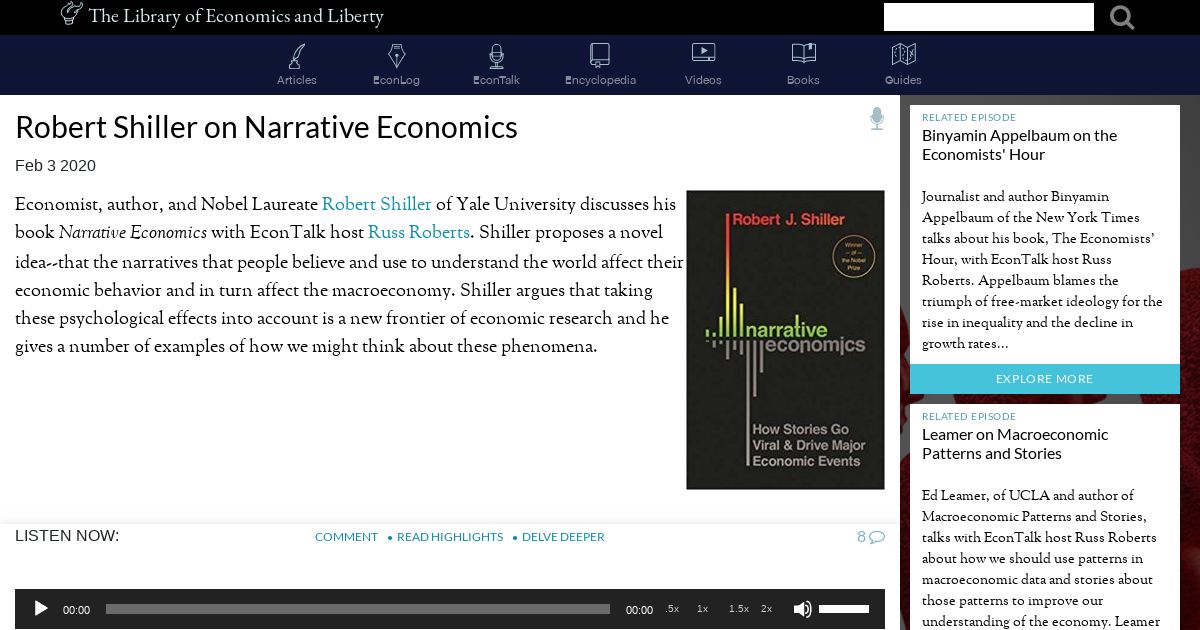Click the elapsed time 00:00 readout
This screenshot has height=630, width=1200.
coord(76,610)
